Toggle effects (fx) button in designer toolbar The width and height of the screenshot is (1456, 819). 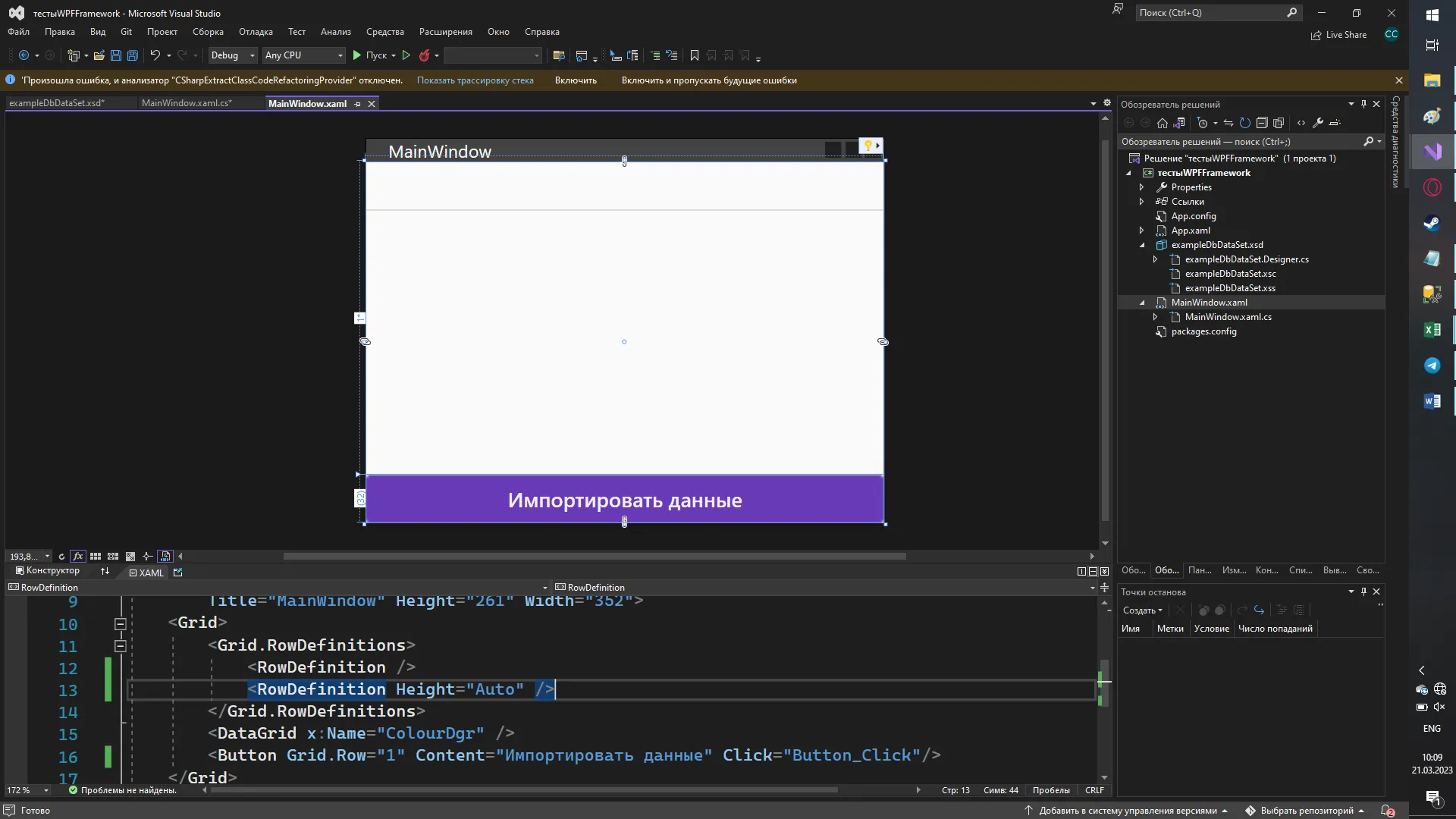tap(77, 557)
